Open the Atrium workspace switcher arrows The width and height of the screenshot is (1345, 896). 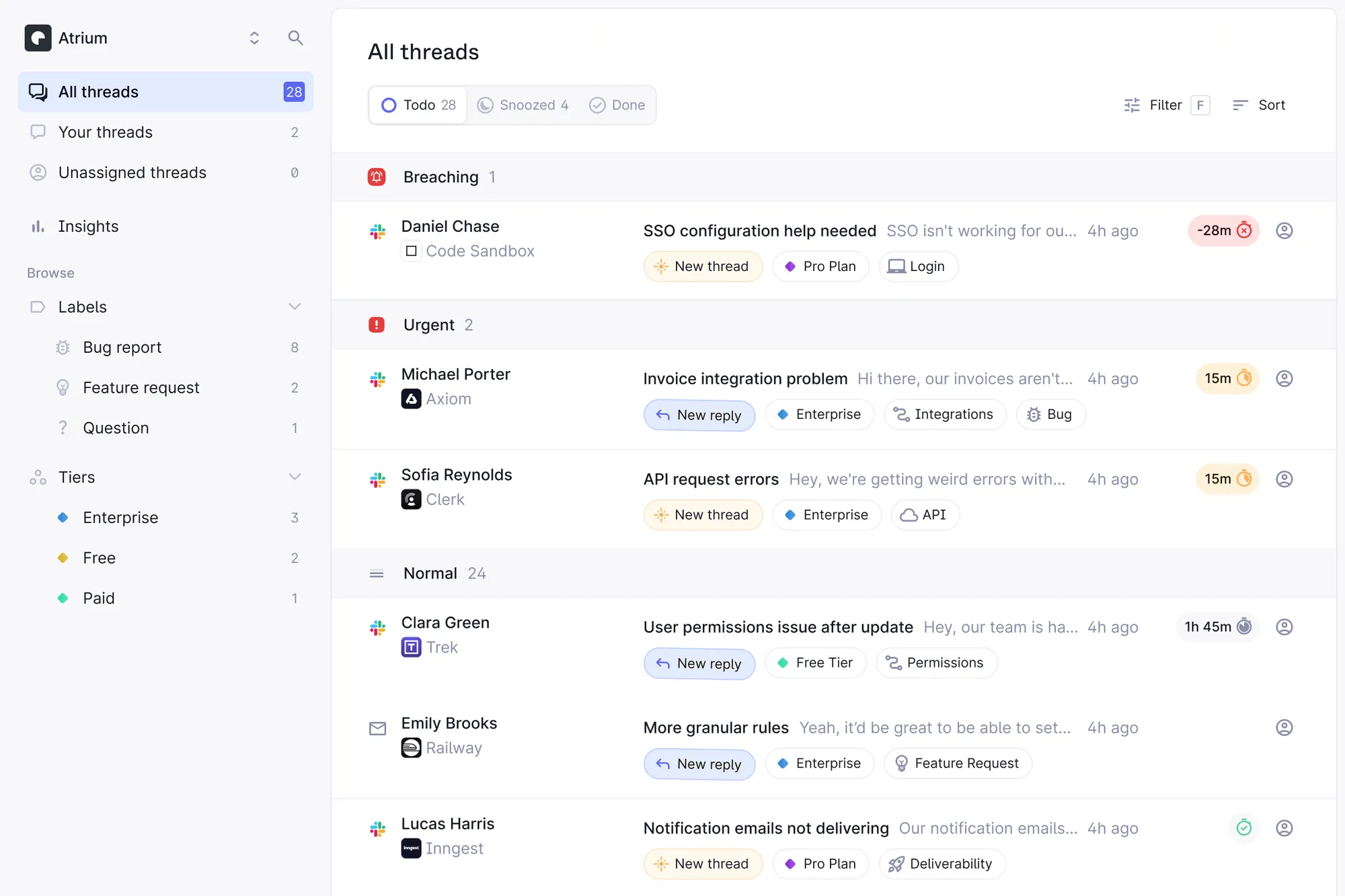pos(254,38)
